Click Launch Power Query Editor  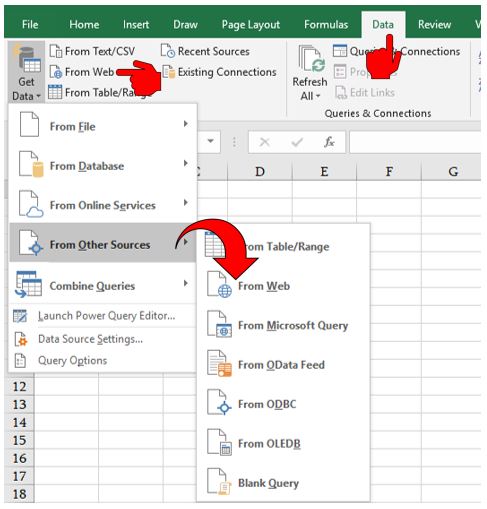point(103,316)
